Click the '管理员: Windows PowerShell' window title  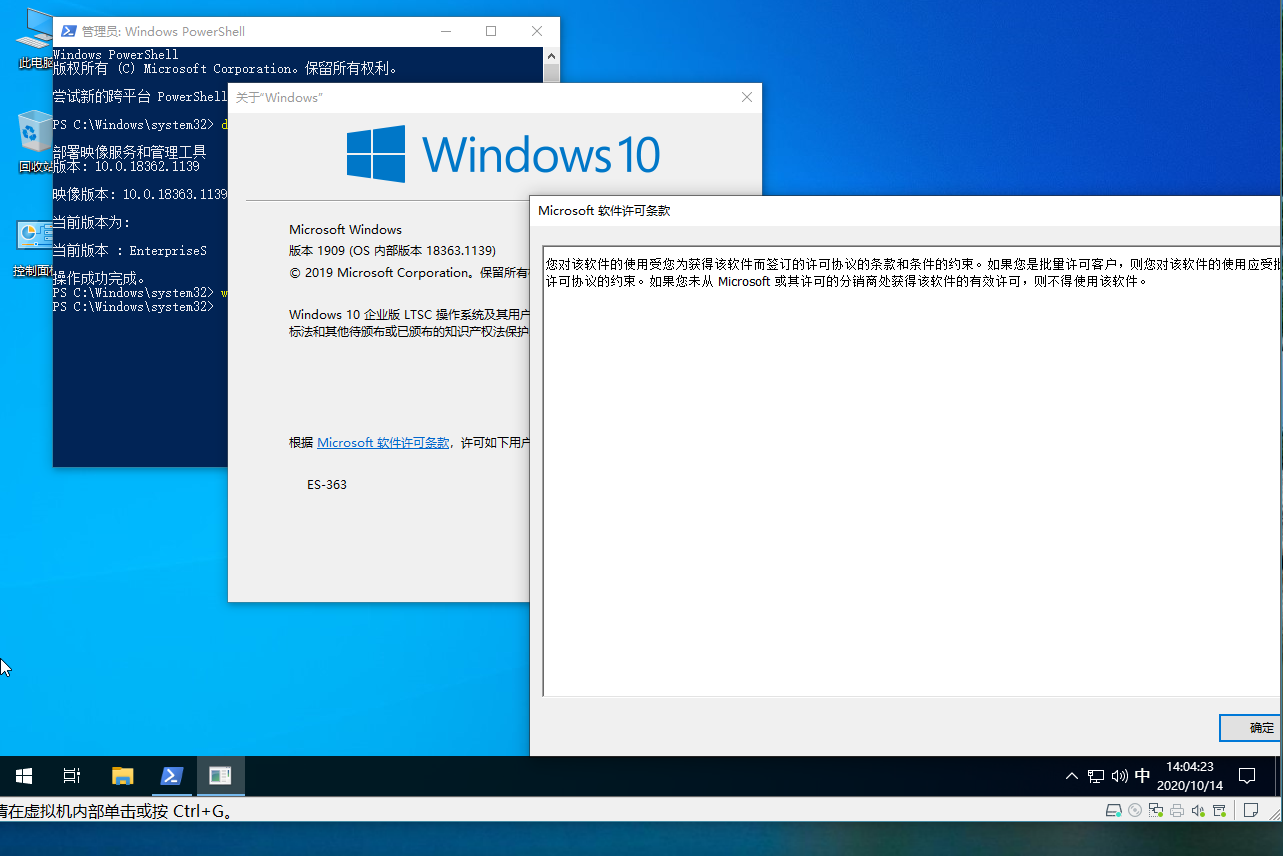[163, 31]
